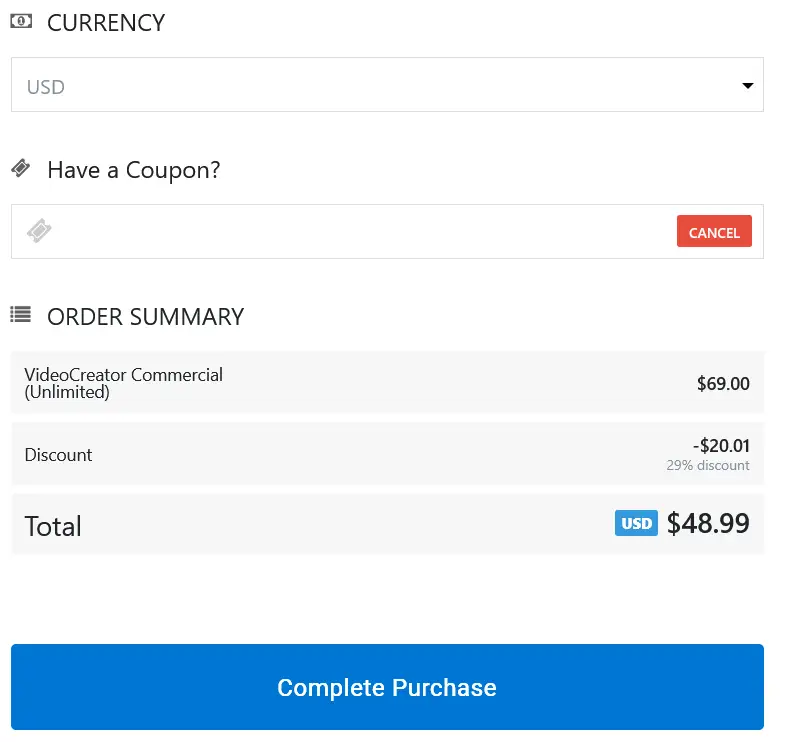
Task: Click the blue USD currency badge near Total
Action: [x=636, y=523]
